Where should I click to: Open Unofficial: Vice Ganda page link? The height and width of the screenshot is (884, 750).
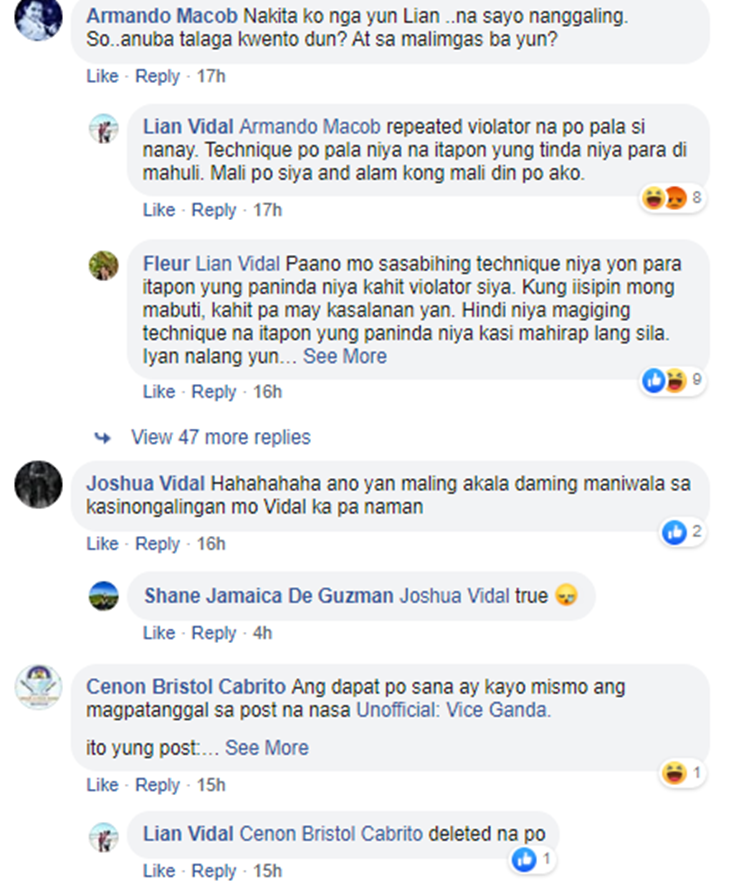453,710
